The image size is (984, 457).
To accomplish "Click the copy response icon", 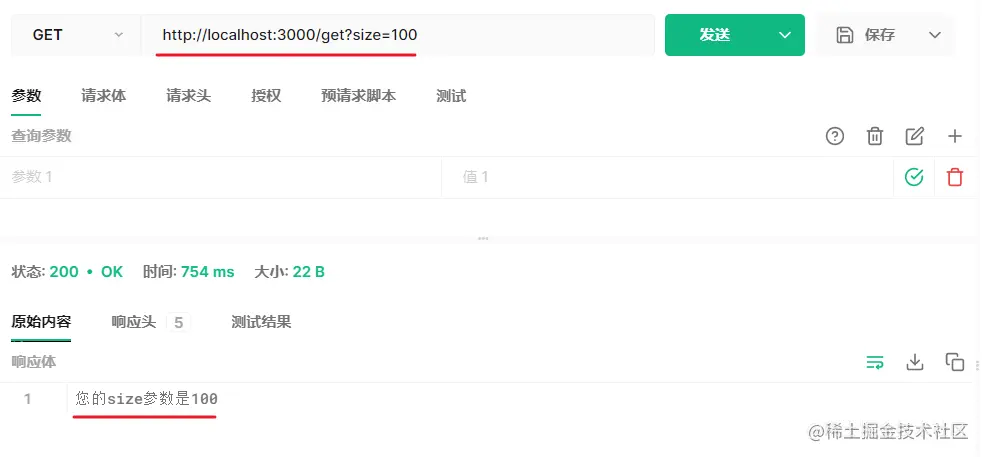I will 955,362.
